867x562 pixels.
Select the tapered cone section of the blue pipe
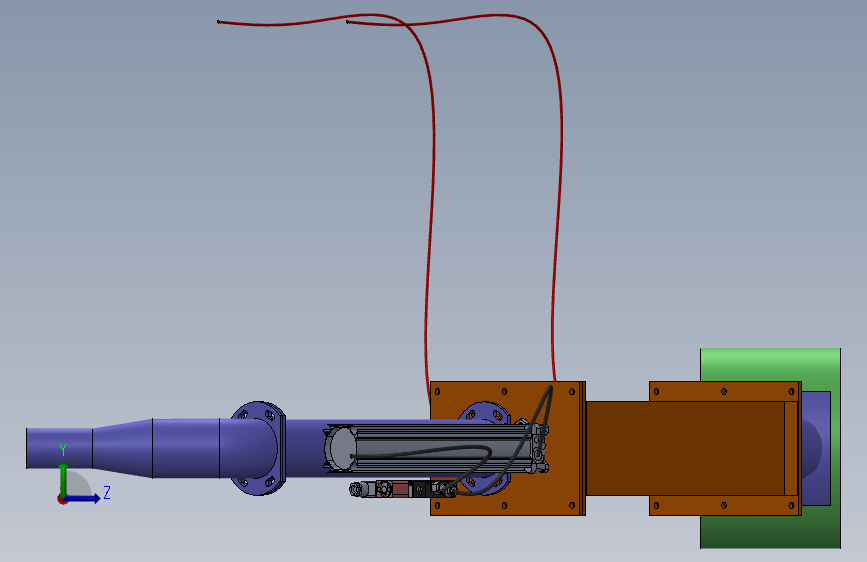pyautogui.click(x=122, y=448)
